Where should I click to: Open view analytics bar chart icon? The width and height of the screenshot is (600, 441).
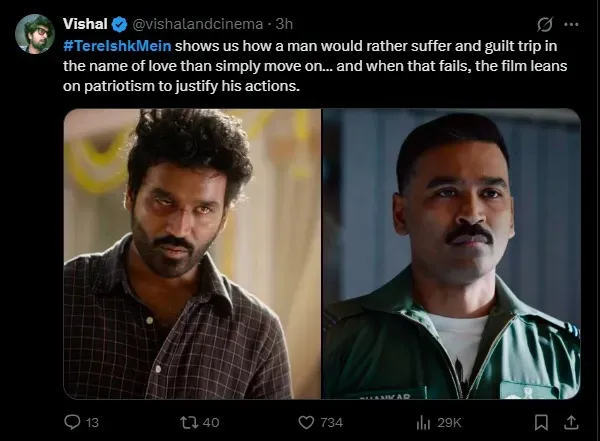pos(422,422)
